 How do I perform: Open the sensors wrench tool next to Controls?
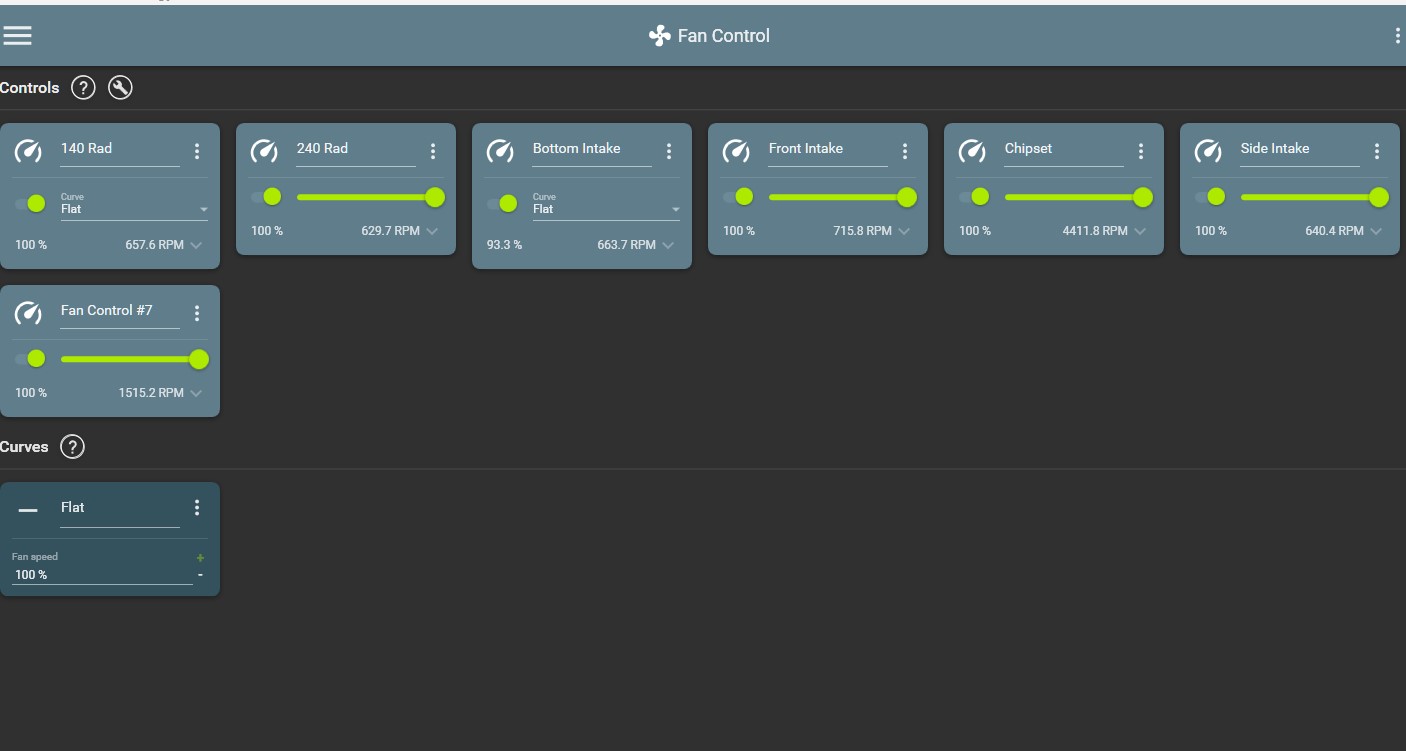pyautogui.click(x=120, y=87)
